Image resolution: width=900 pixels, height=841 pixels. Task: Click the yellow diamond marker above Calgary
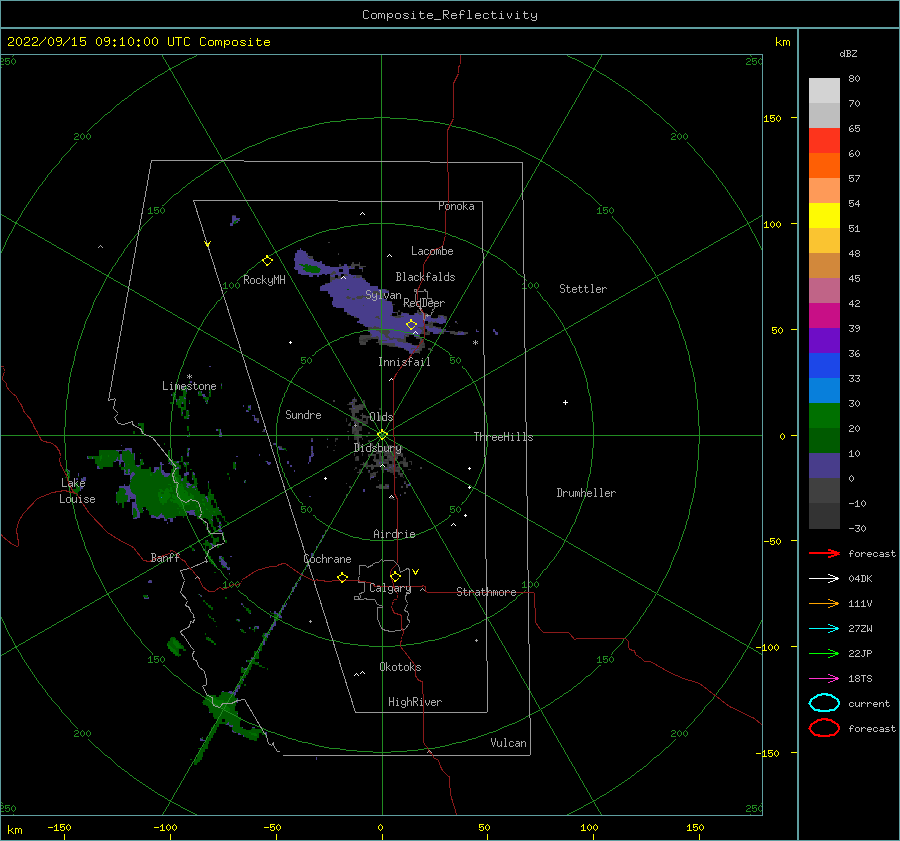click(395, 576)
